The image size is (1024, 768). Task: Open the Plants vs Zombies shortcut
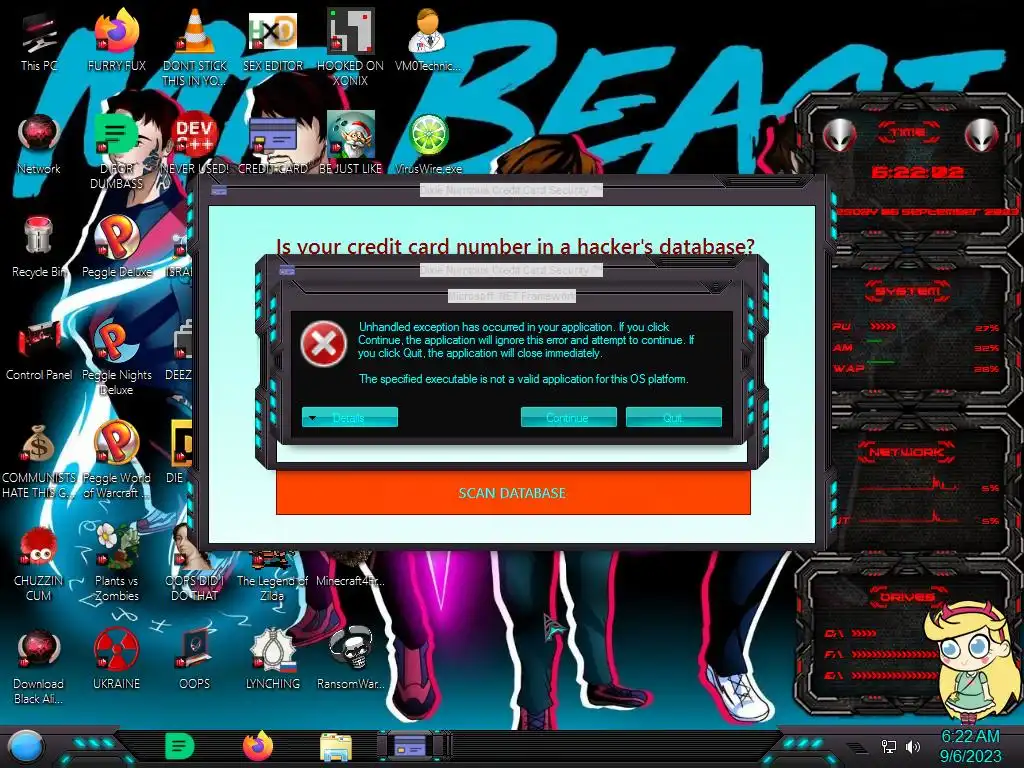tap(116, 563)
